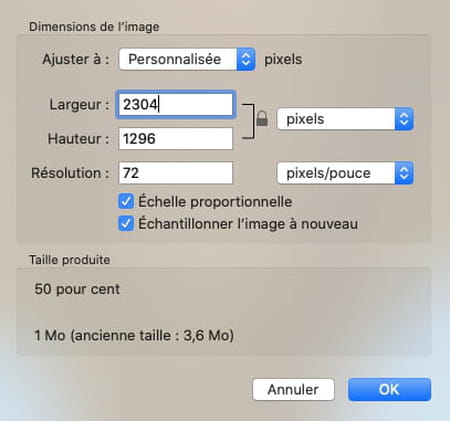Click the blue arrows beside pixels unit
This screenshot has width=450, height=421.
pyautogui.click(x=404, y=119)
